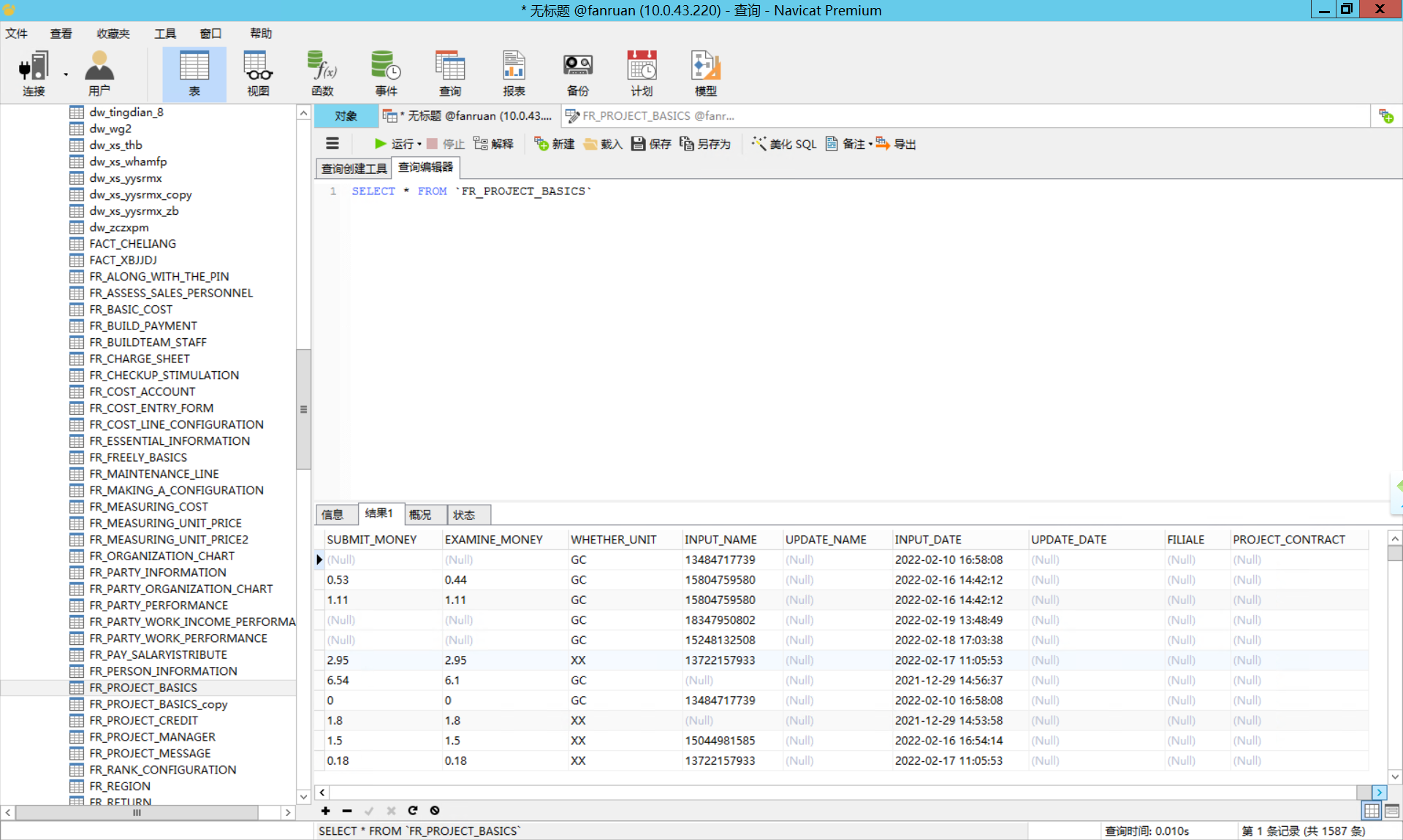Viewport: 1403px width, 840px height.
Task: Run the query with 运行 button
Action: pyautogui.click(x=394, y=144)
